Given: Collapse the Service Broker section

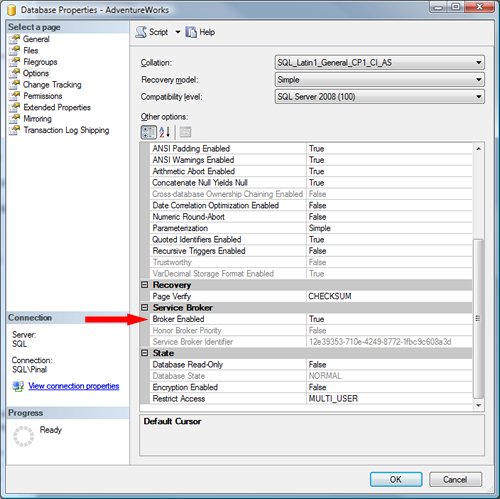Looking at the screenshot, I should pyautogui.click(x=145, y=307).
